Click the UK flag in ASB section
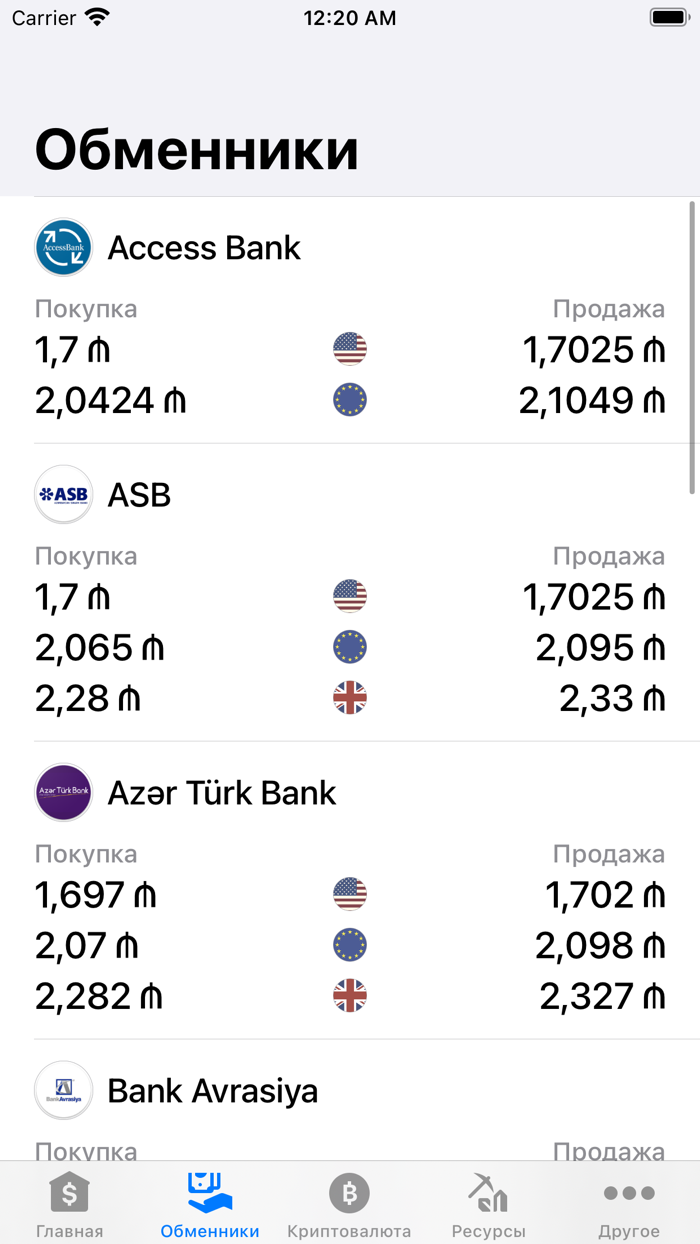Screen dimensions: 700x1244 [x=349, y=698]
